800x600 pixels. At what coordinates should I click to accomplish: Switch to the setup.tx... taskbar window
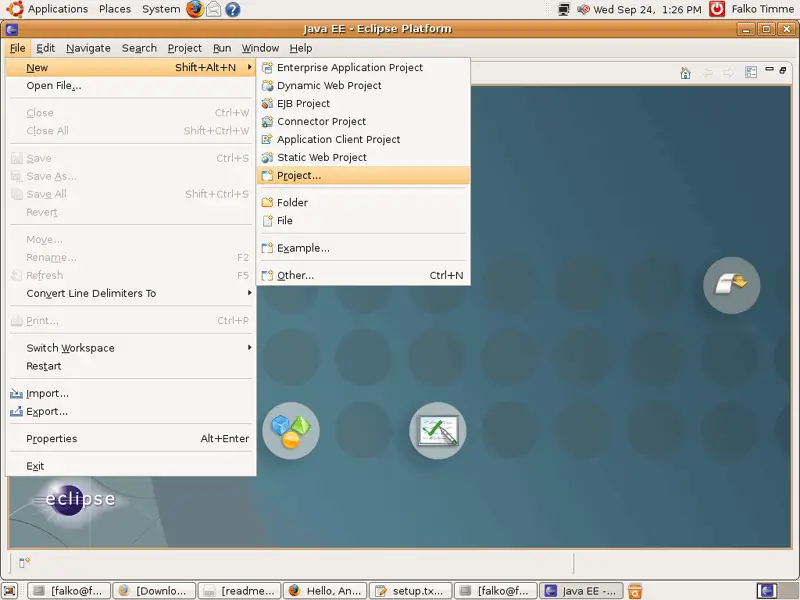coord(410,591)
